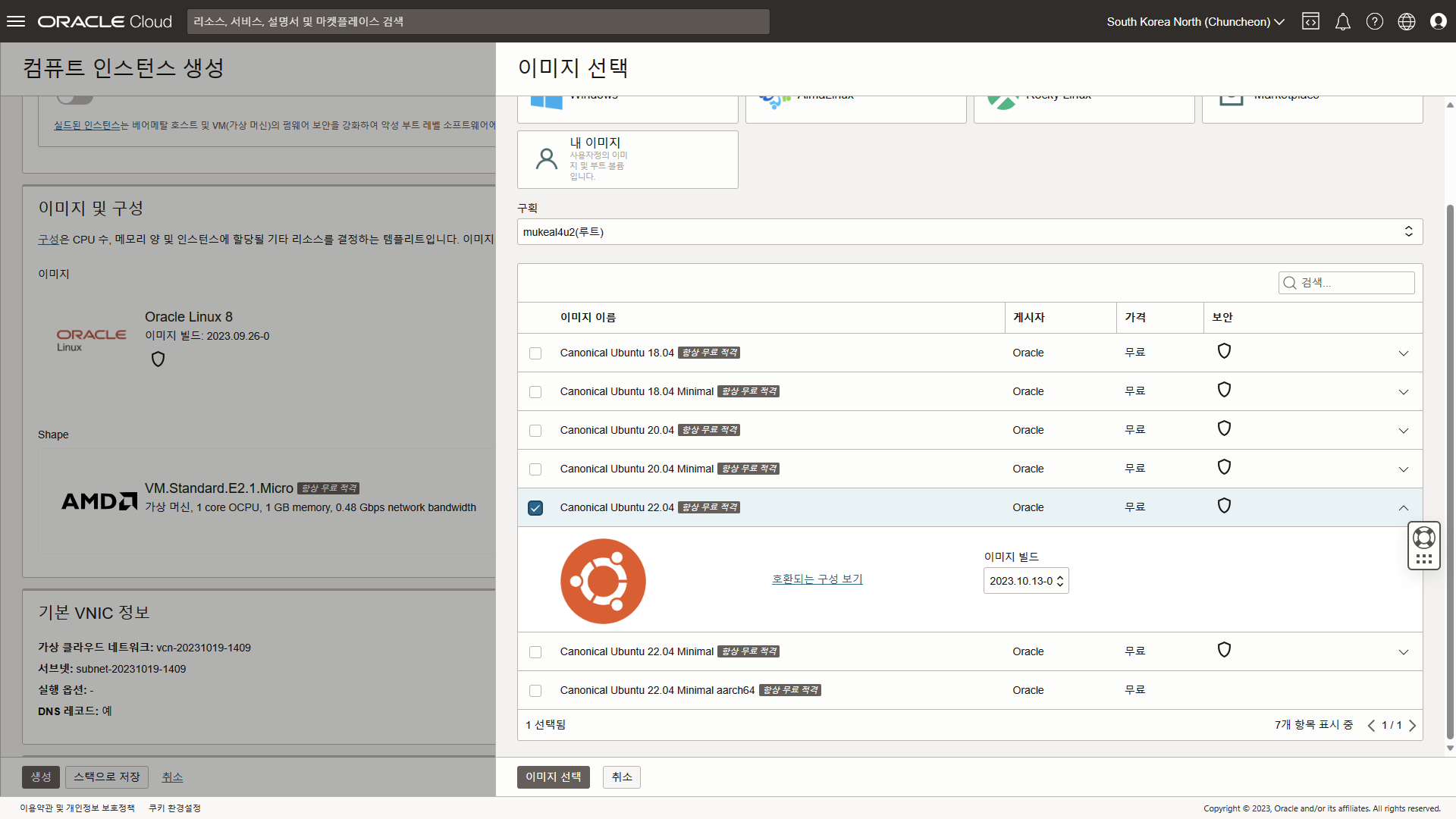Expand Canonical Ubuntu 18.04 Minimal row details
Viewport: 1456px width, 819px height.
[x=1403, y=392]
